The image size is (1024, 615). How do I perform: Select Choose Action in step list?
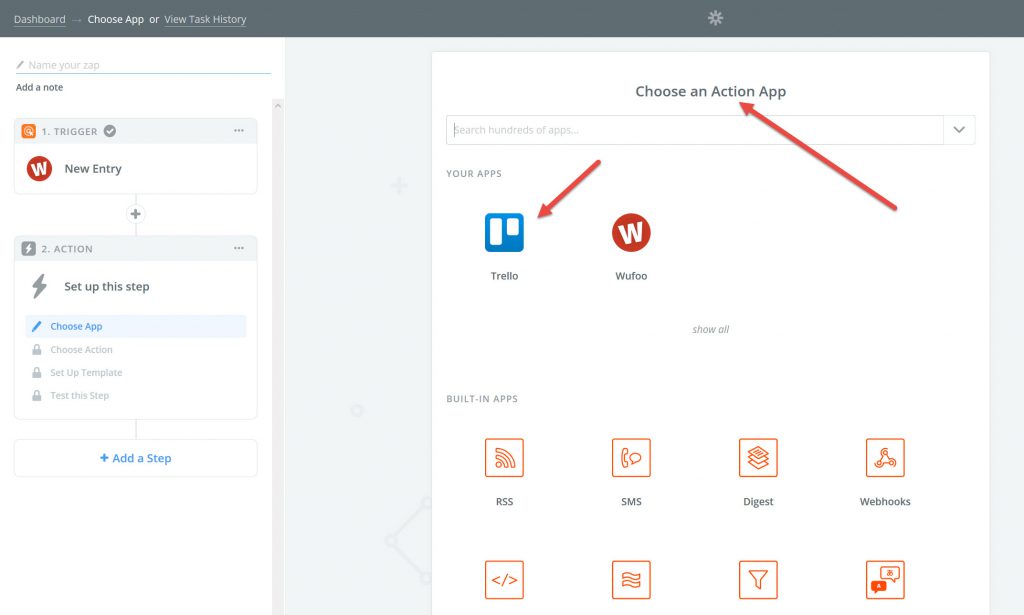81,350
